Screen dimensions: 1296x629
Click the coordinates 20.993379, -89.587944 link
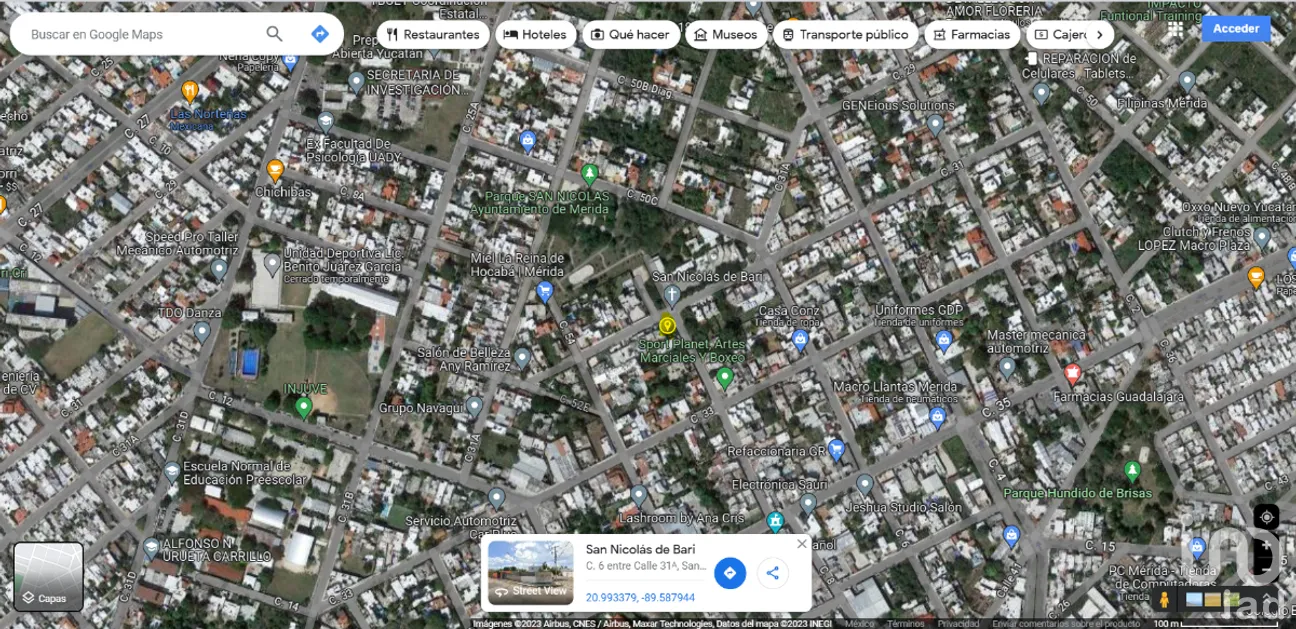pos(640,598)
